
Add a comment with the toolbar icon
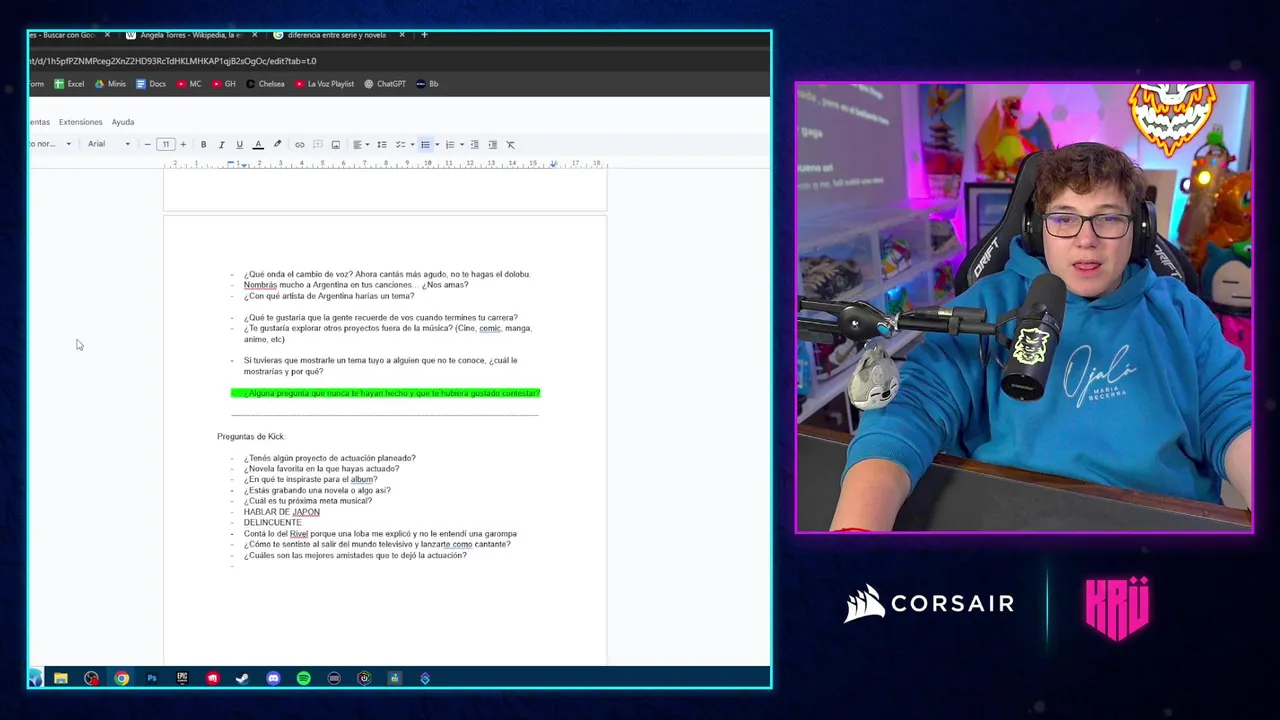317,144
